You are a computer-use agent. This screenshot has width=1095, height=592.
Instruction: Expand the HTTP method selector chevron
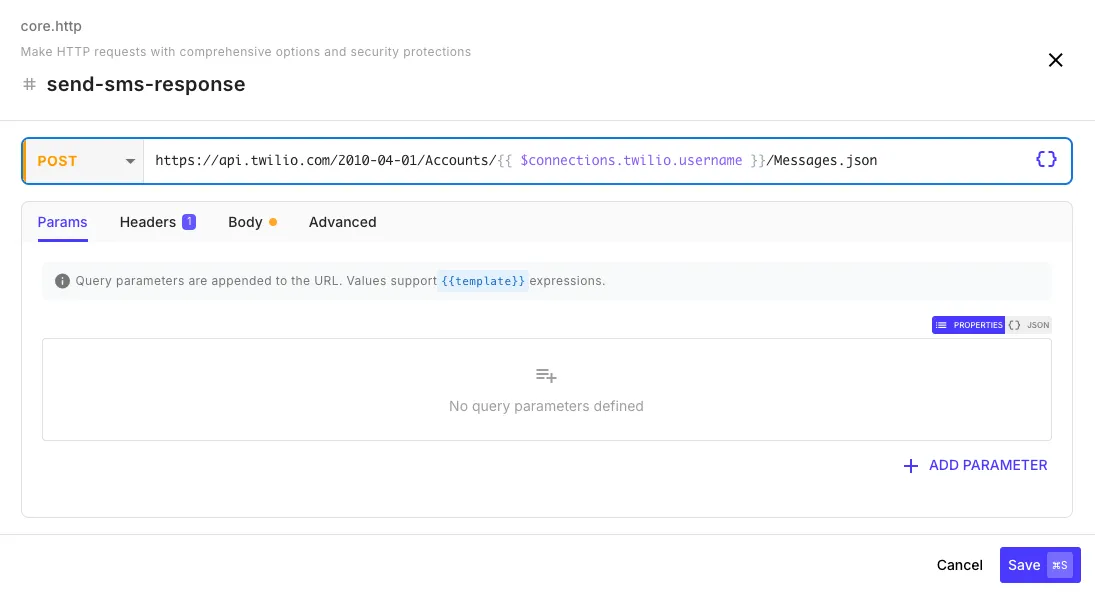pyautogui.click(x=130, y=160)
